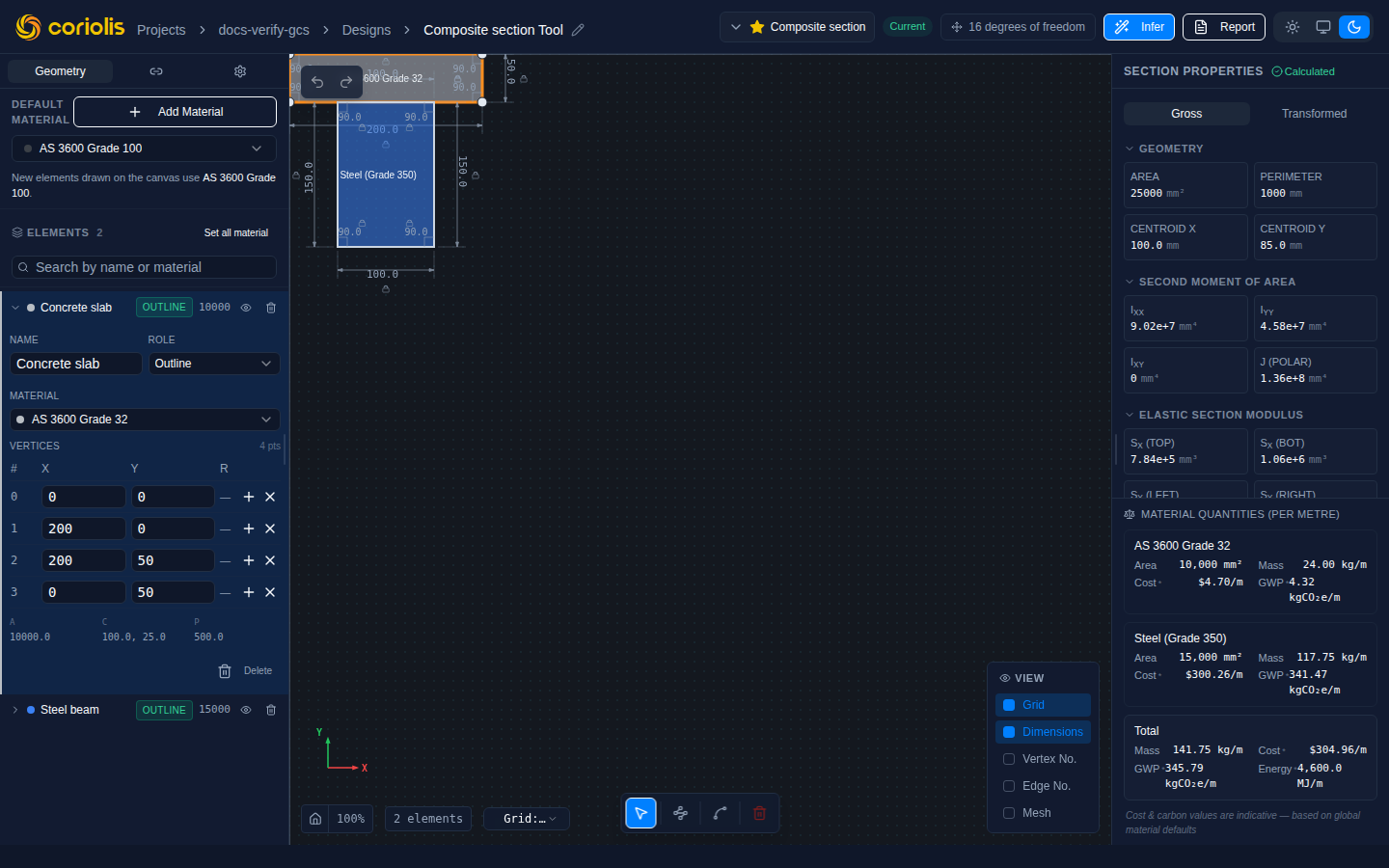Open the link tab icon in left panel
The height and width of the screenshot is (868, 1389).
click(156, 71)
